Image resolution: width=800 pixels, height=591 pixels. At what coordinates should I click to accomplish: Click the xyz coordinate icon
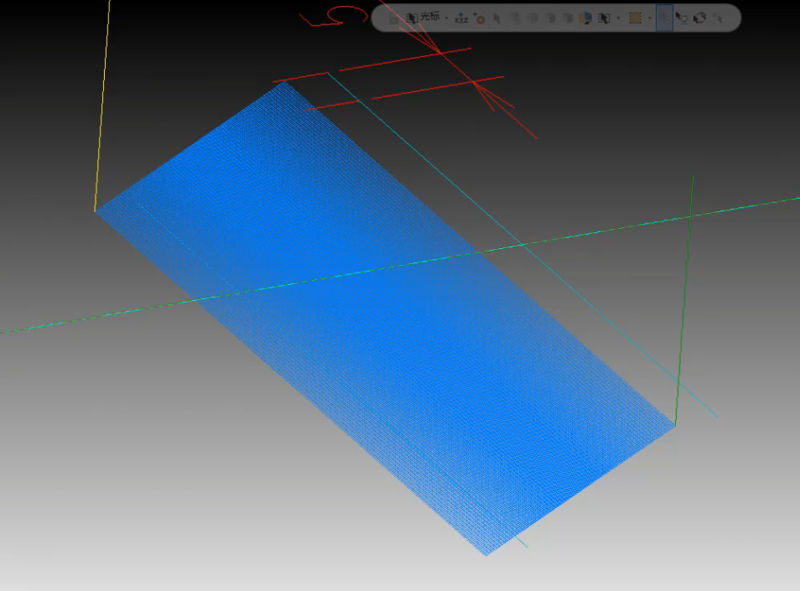click(461, 18)
